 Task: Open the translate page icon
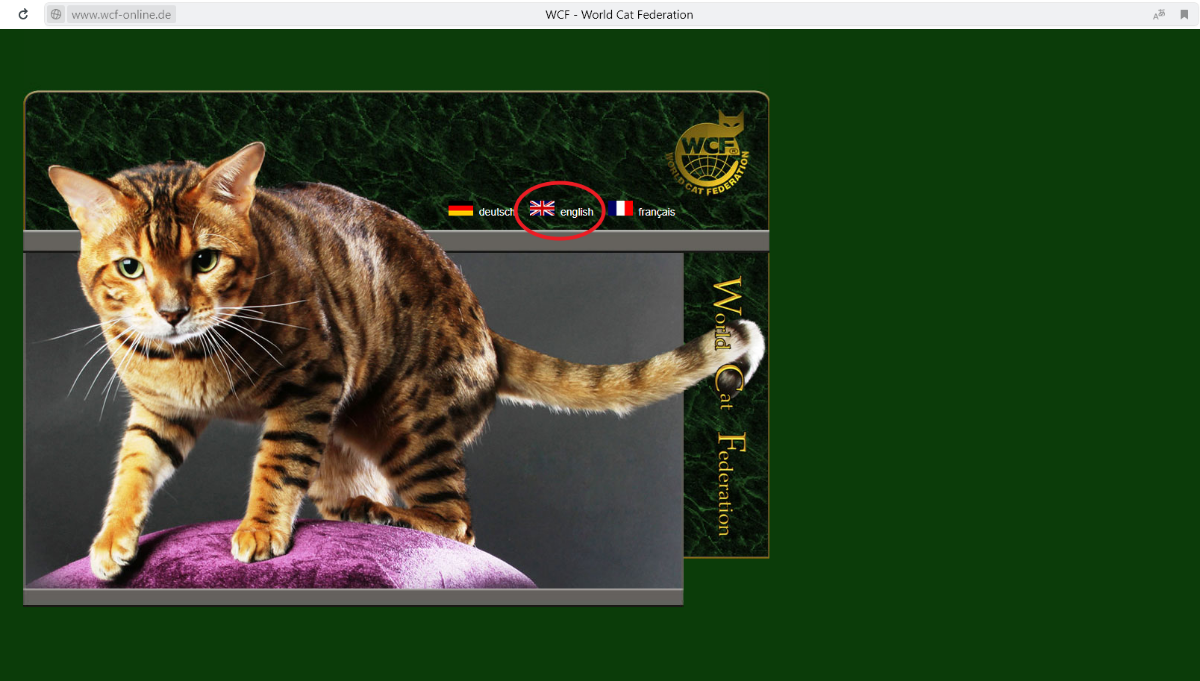(1159, 15)
